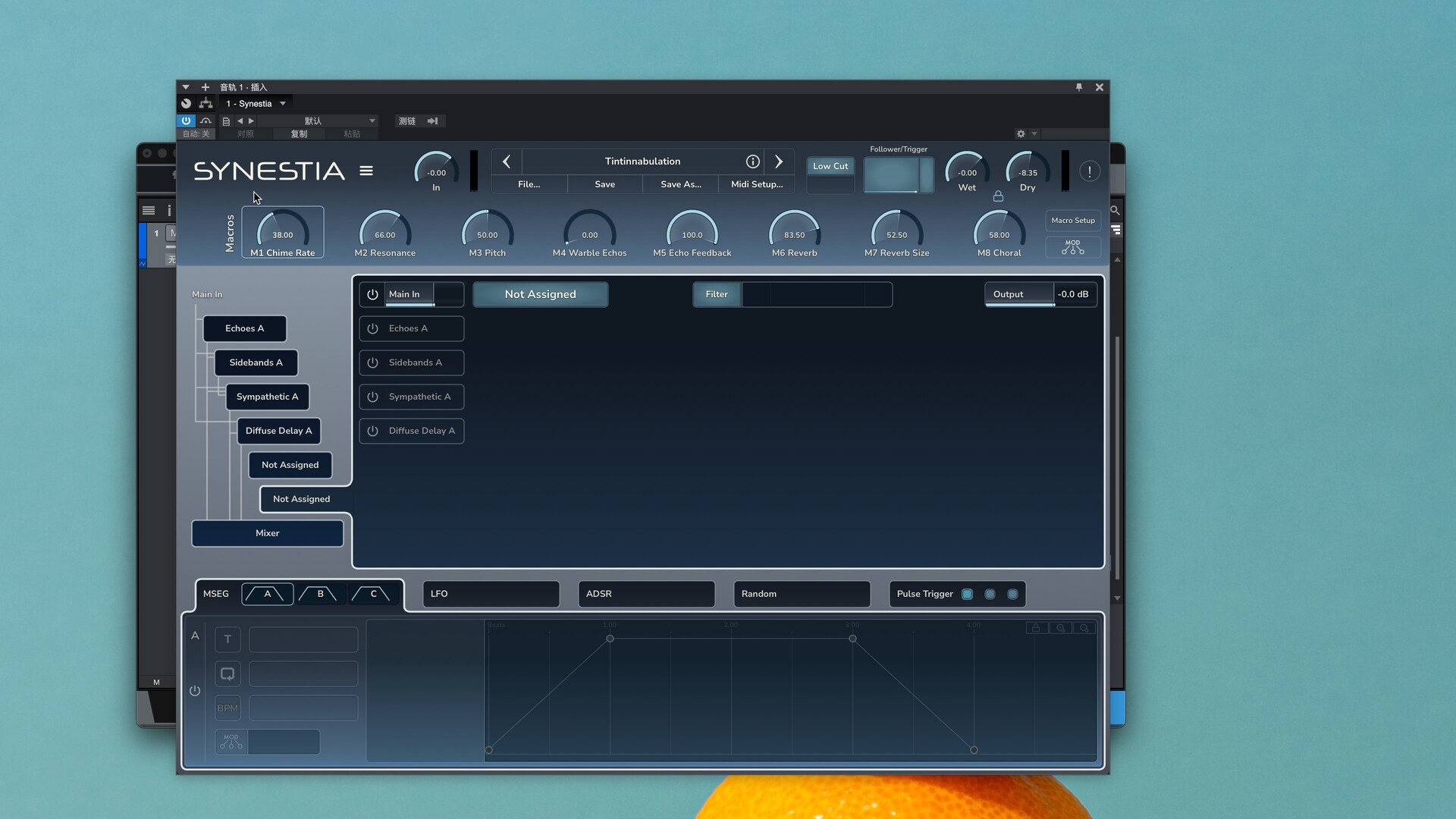The width and height of the screenshot is (1456, 819).
Task: Click the host next preset triangle
Action: point(251,121)
